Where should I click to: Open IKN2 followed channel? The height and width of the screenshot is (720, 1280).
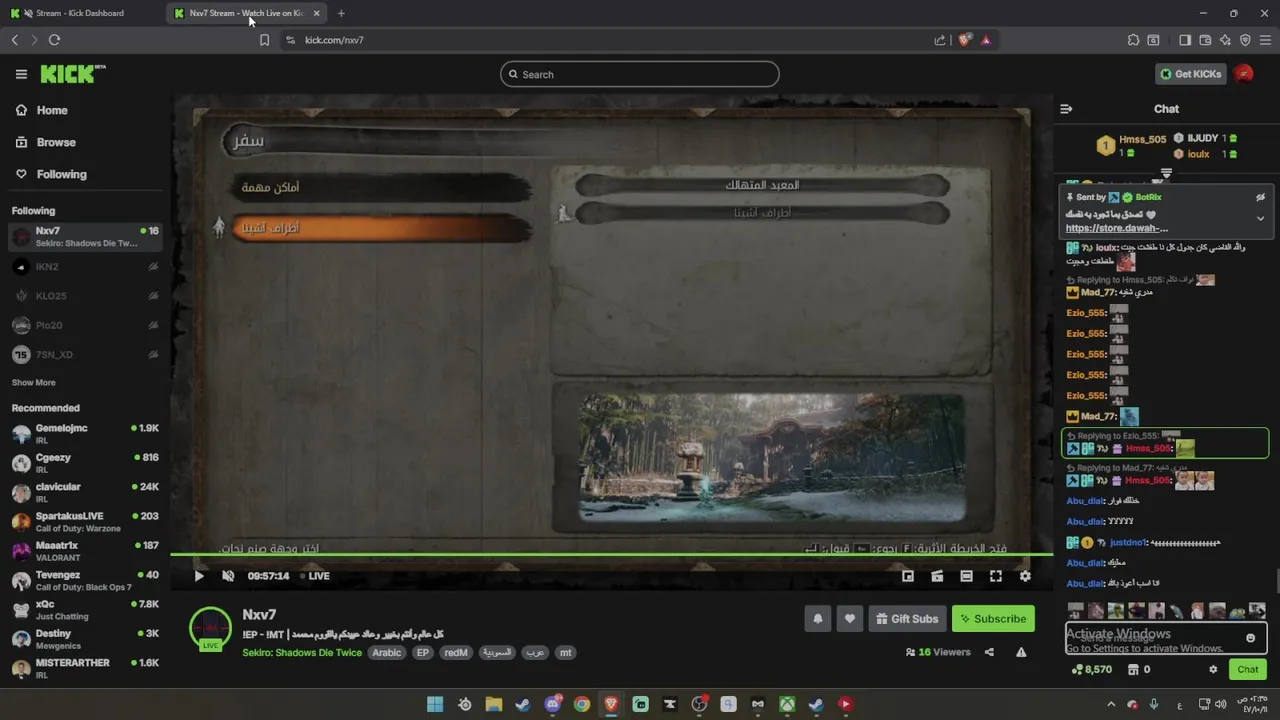85,267
